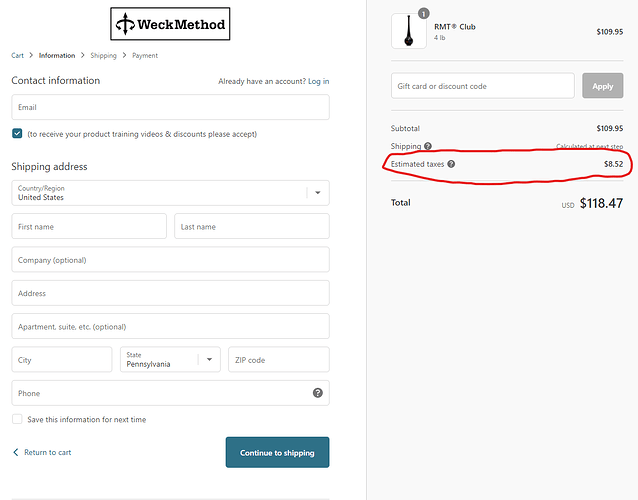The height and width of the screenshot is (500, 638).
Task: Open the Country/Region dropdown
Action: tap(170, 193)
